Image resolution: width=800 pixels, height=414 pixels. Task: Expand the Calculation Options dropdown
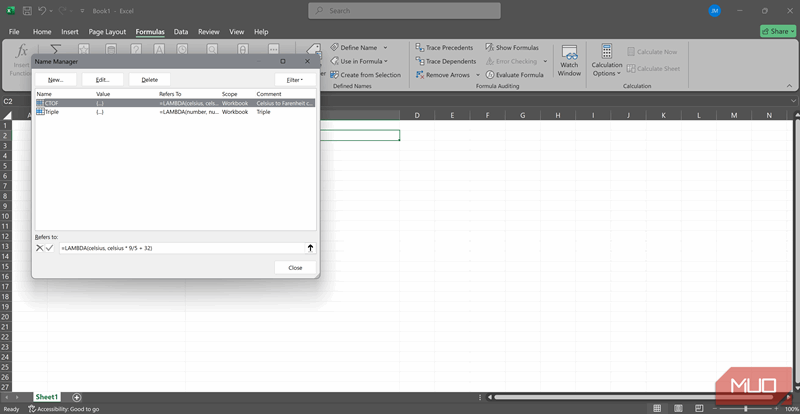click(606, 67)
